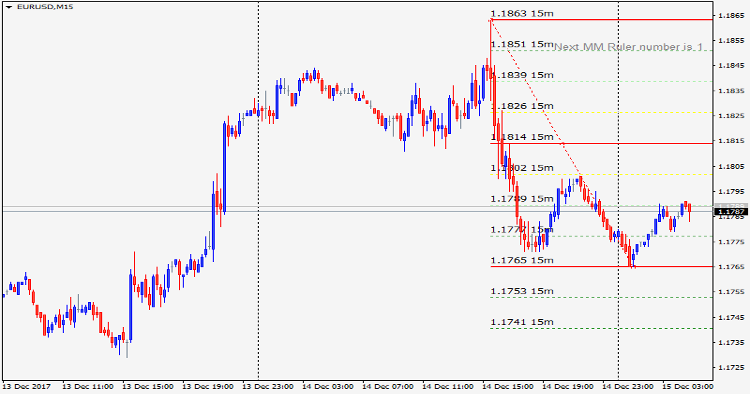Click 1.1815 on the price axis

pyautogui.click(x=732, y=141)
